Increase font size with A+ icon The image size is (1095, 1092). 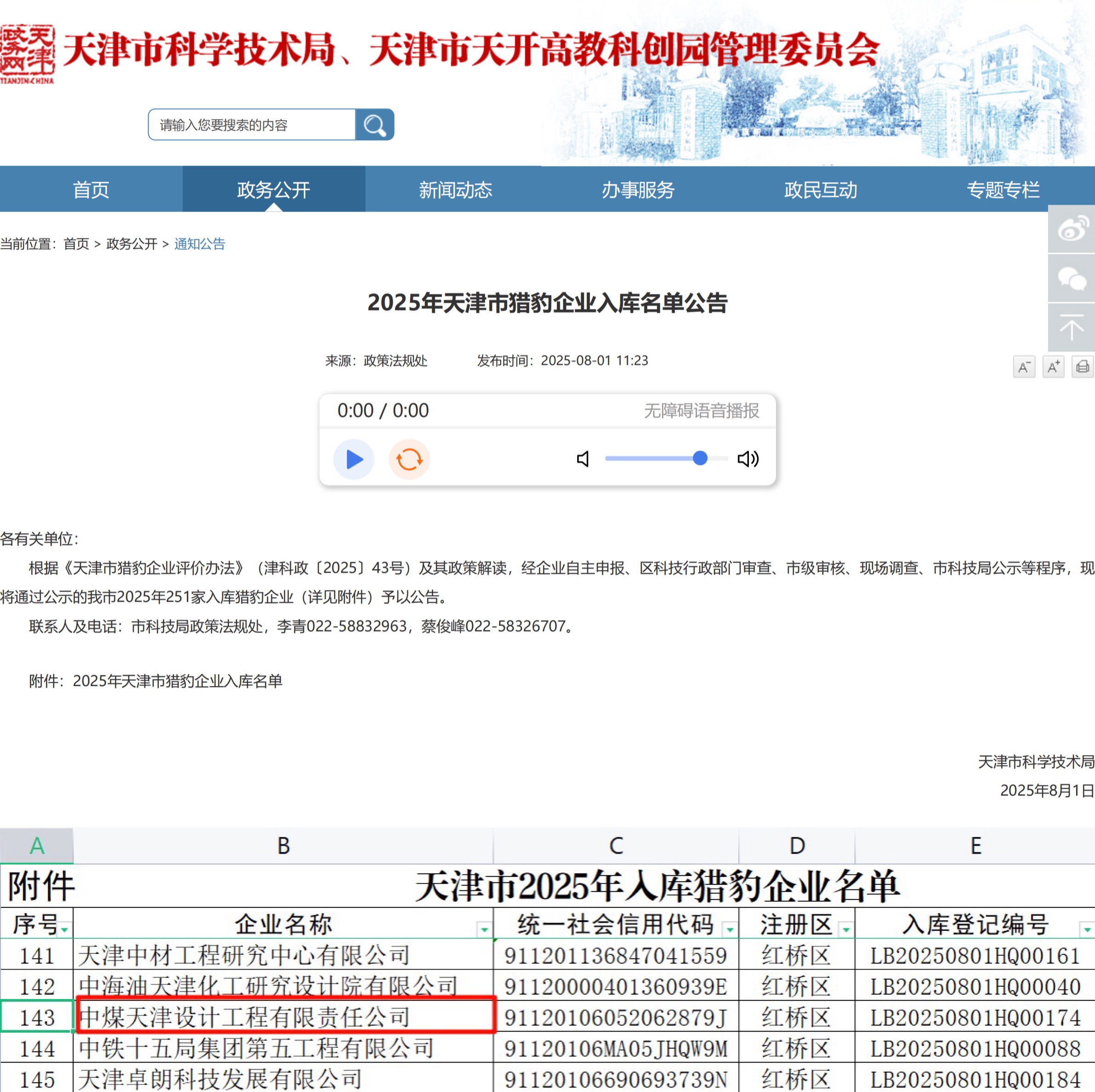(1053, 367)
